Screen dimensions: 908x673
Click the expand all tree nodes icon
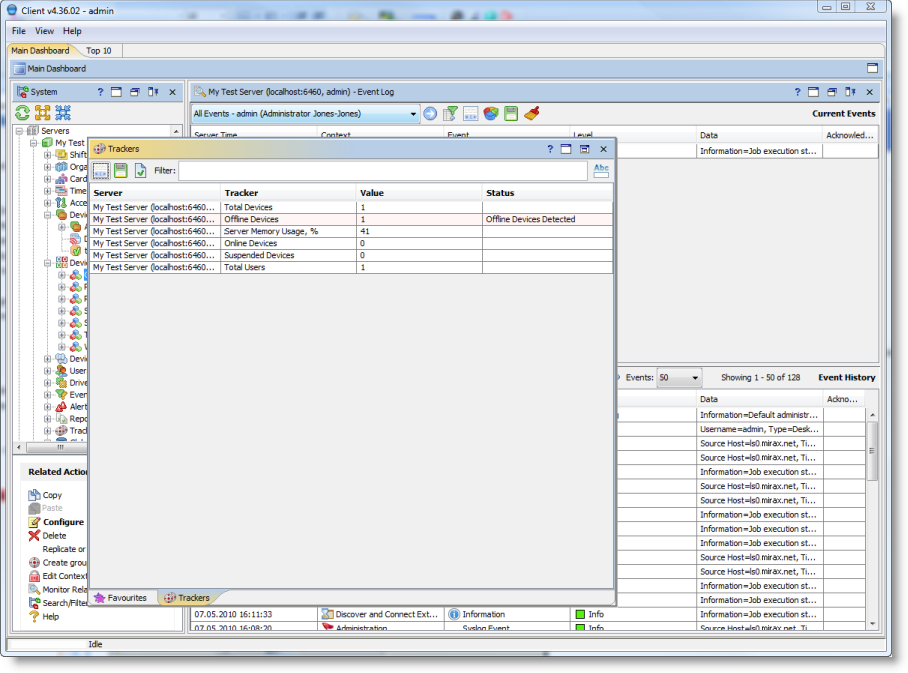(43, 113)
